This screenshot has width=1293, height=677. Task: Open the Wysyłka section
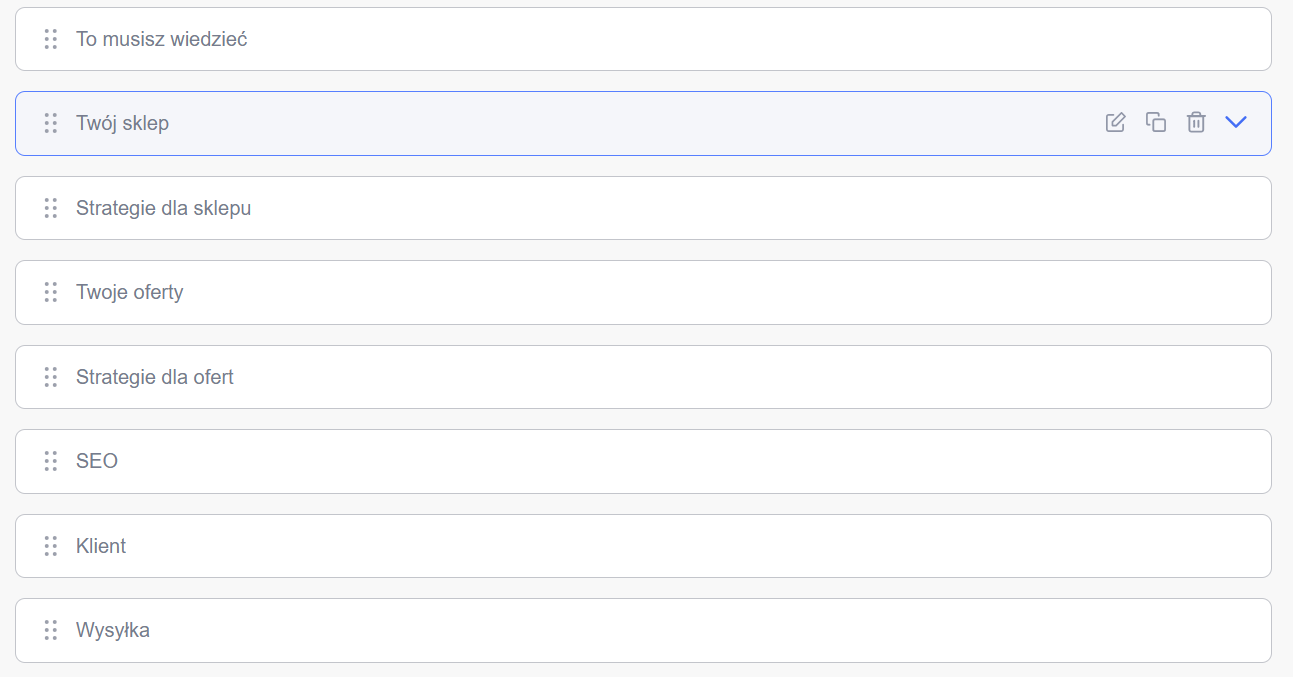113,630
